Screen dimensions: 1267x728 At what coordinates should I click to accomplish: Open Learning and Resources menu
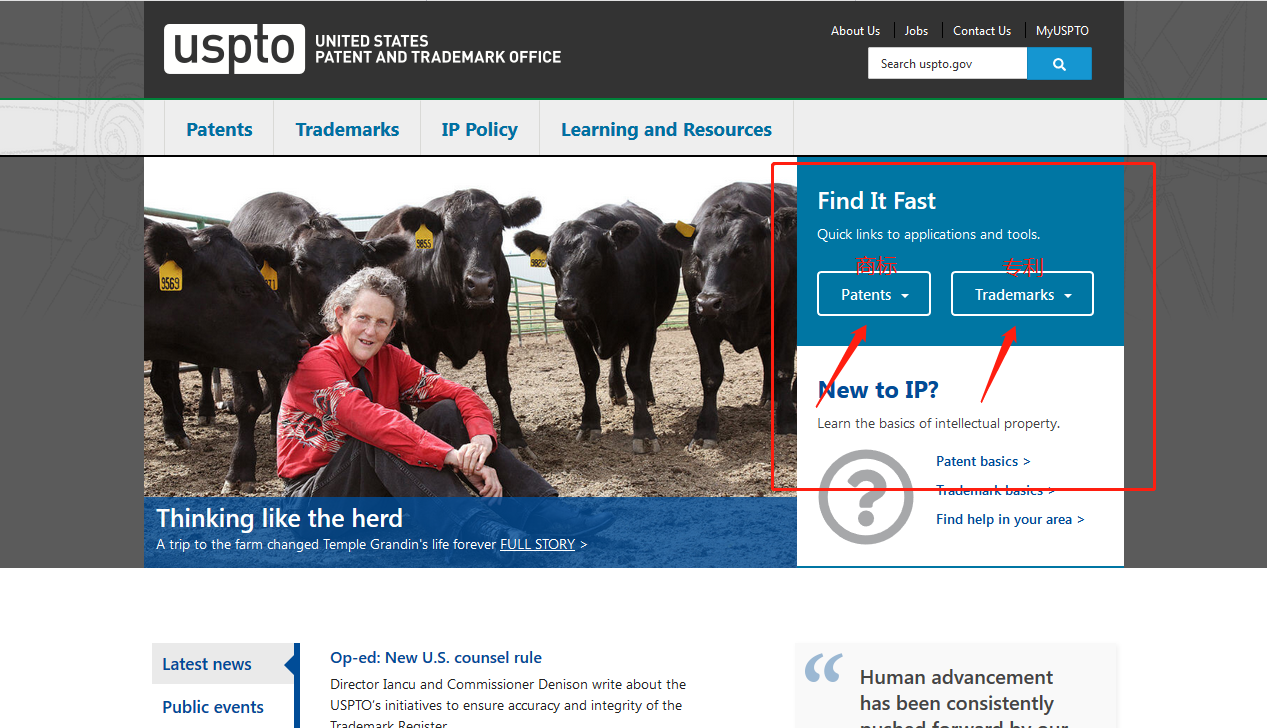666,129
